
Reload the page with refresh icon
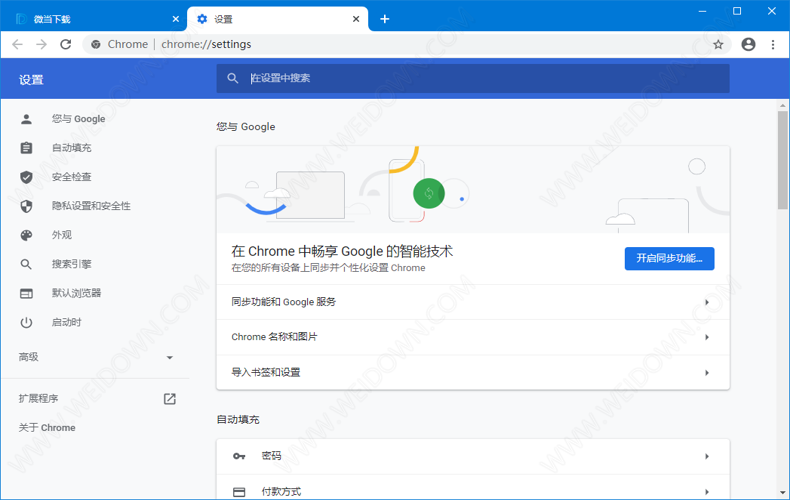point(65,44)
